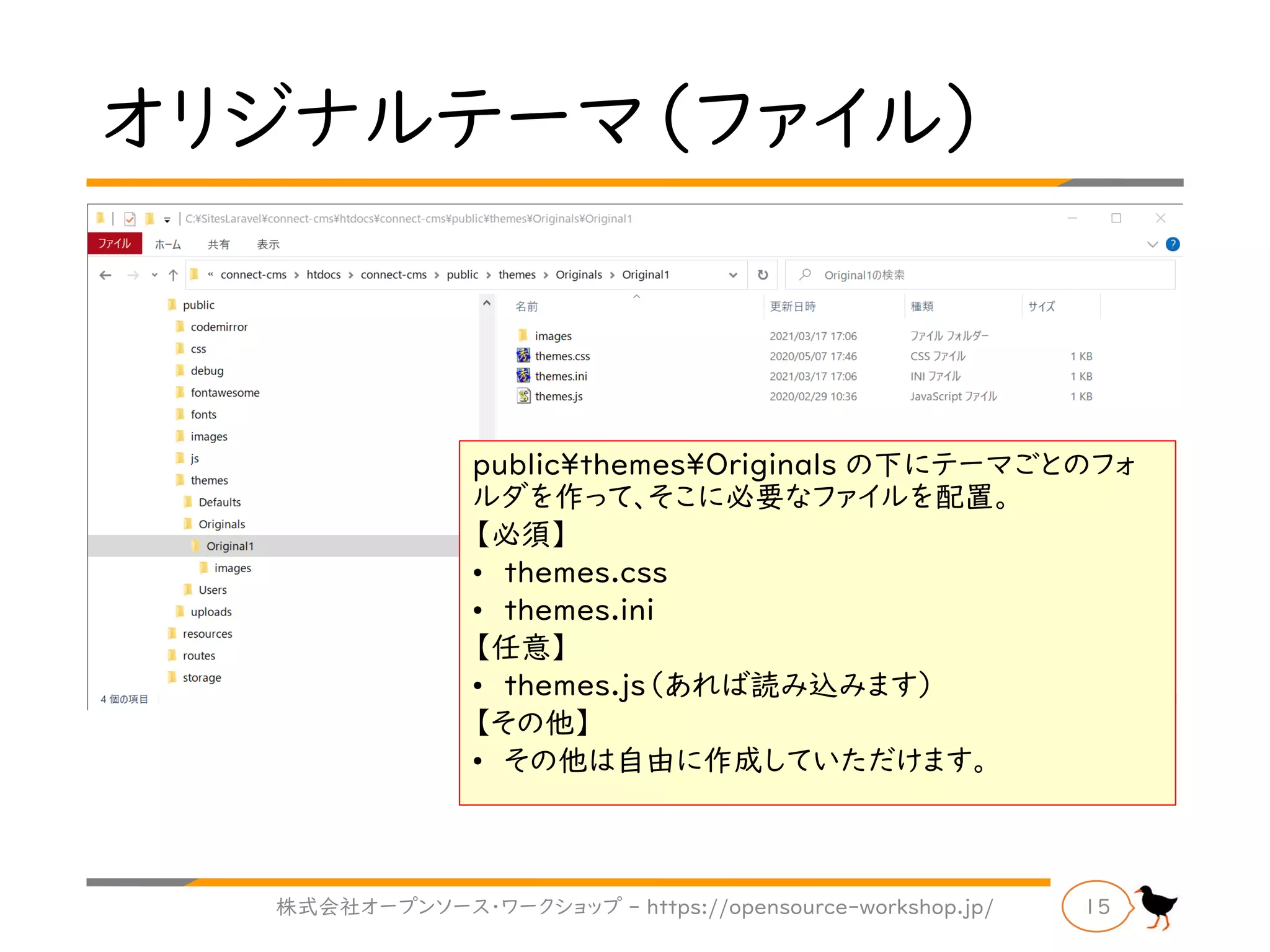Screen dimensions: 1270x952
Task: Click the themes breadcrumb segment
Action: coord(517,275)
